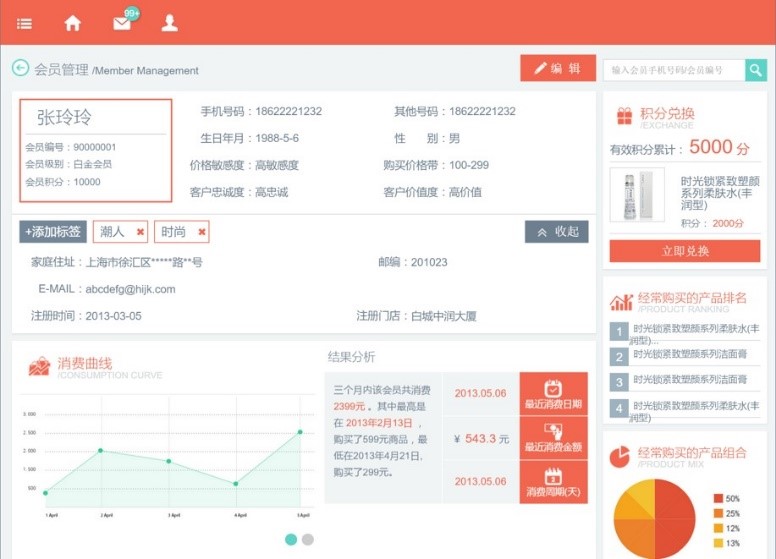776x559 pixels.
Task: Open the messages envelope with 99+ badge
Action: (123, 22)
